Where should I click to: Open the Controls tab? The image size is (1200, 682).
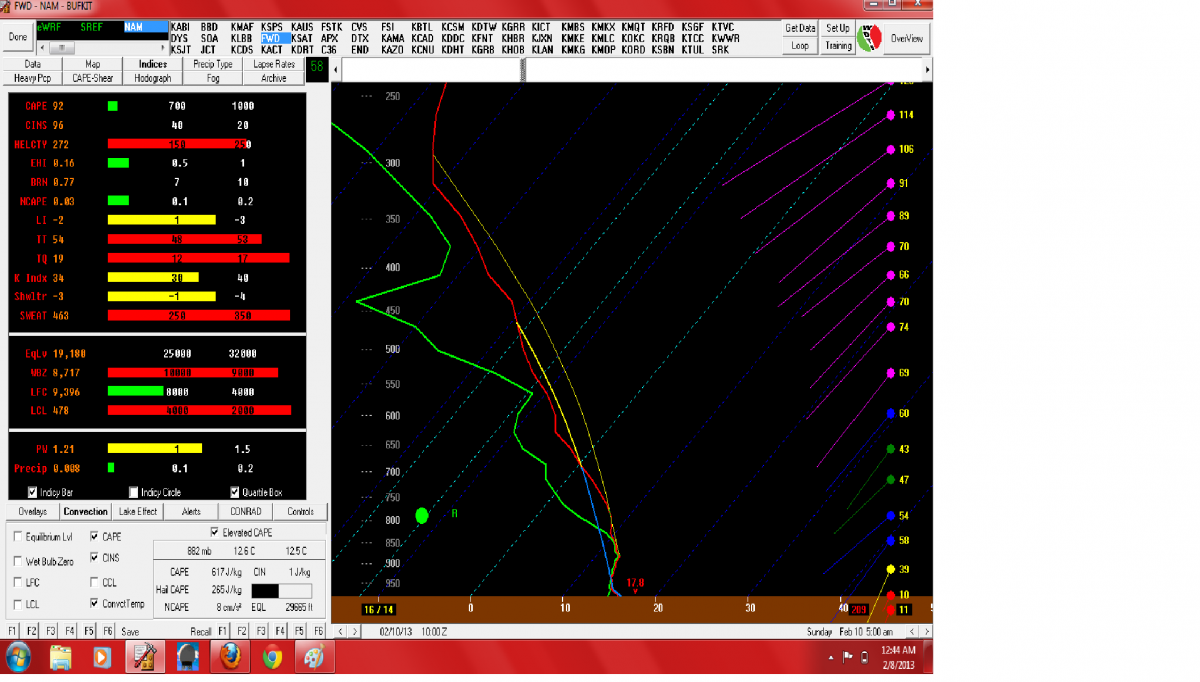300,511
